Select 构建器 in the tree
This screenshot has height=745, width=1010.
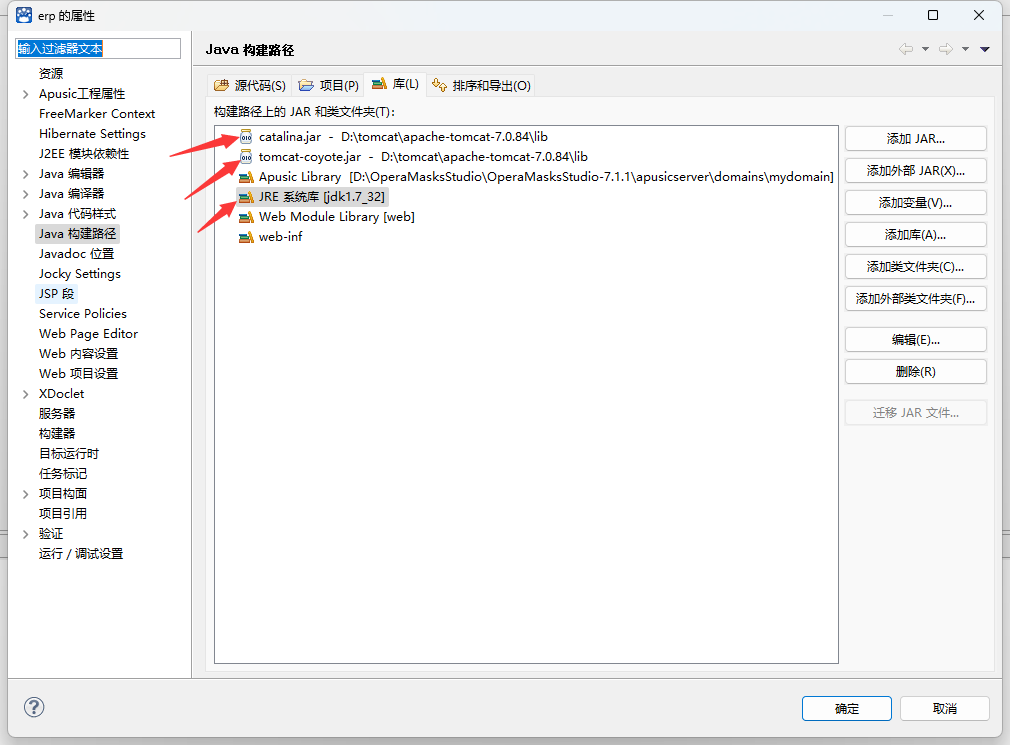pos(57,433)
